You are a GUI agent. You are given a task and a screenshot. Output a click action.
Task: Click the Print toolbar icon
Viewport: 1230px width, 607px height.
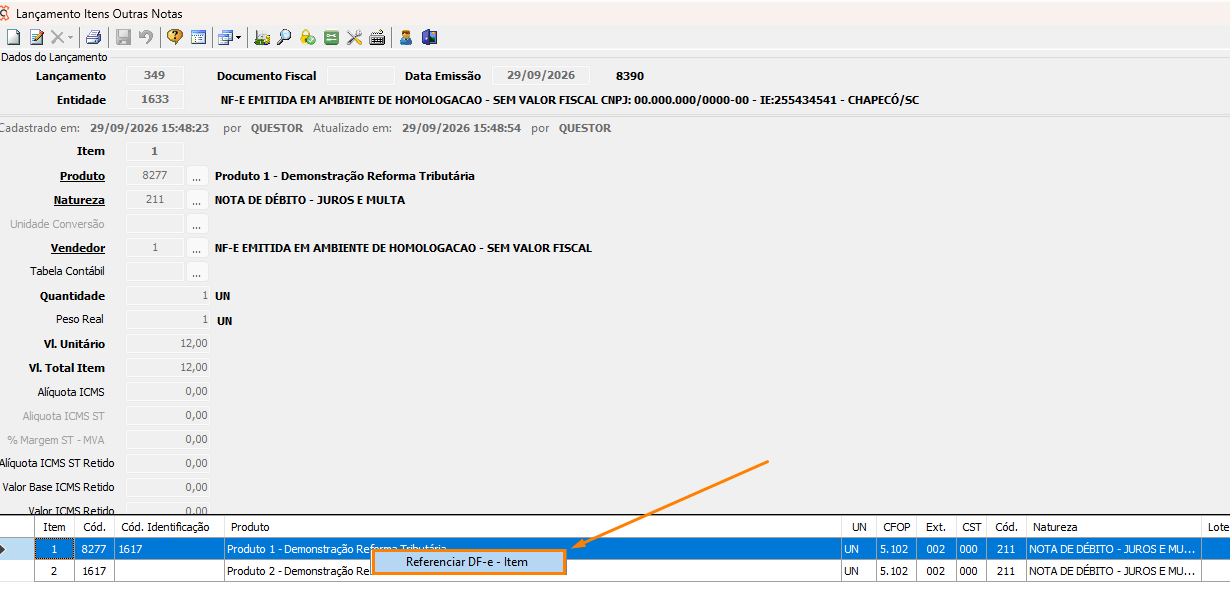pyautogui.click(x=93, y=37)
